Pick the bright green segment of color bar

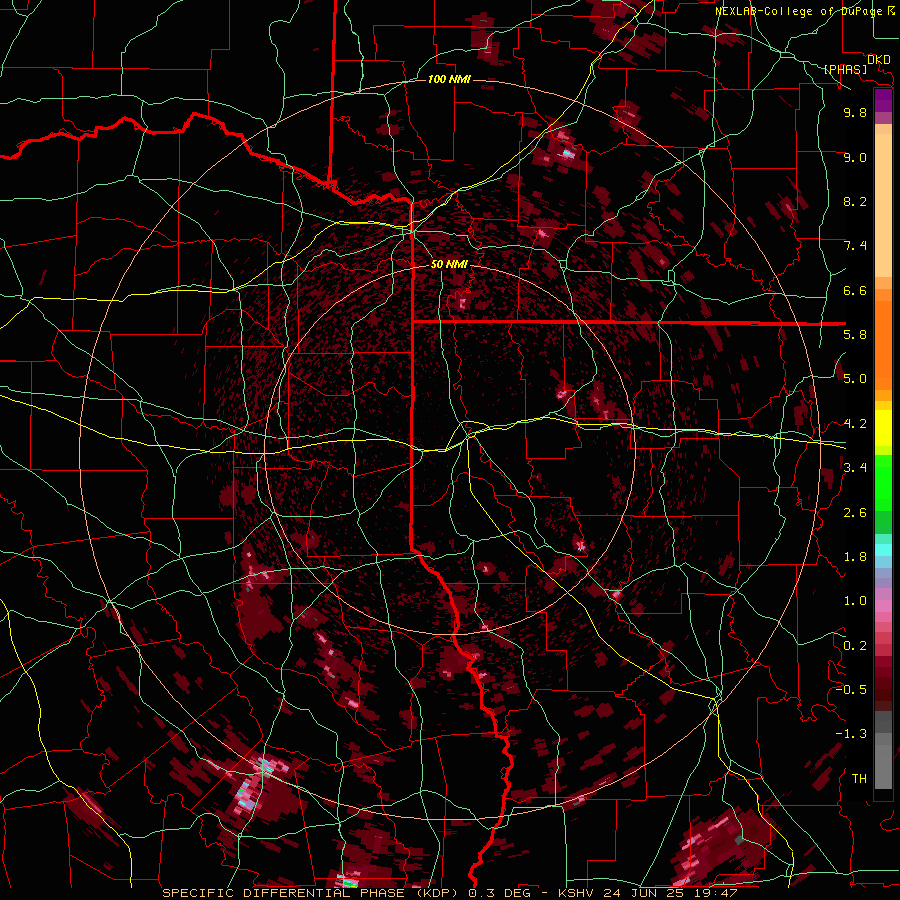tap(883, 482)
